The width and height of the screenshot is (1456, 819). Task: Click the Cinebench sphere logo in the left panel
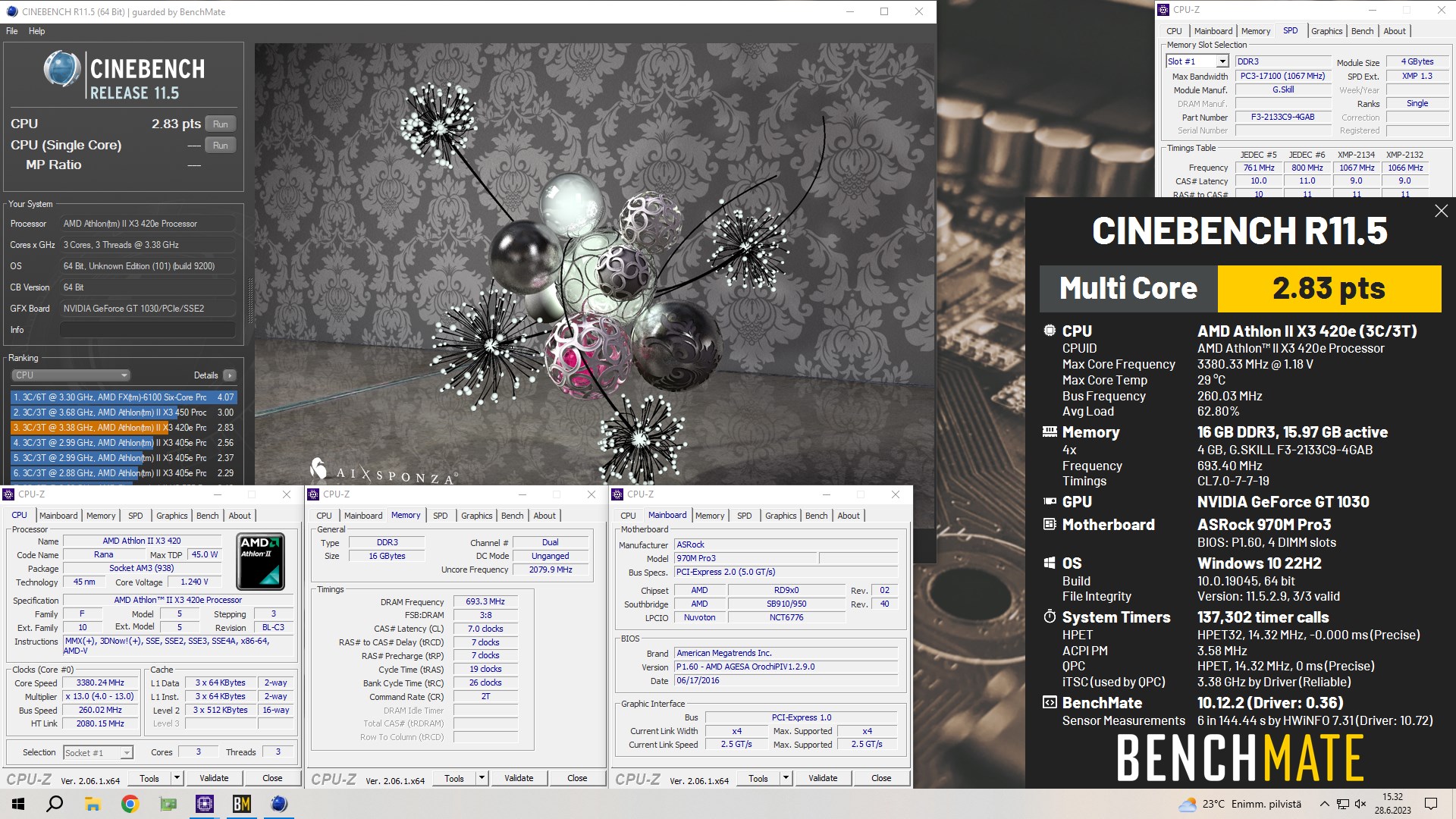pos(61,70)
